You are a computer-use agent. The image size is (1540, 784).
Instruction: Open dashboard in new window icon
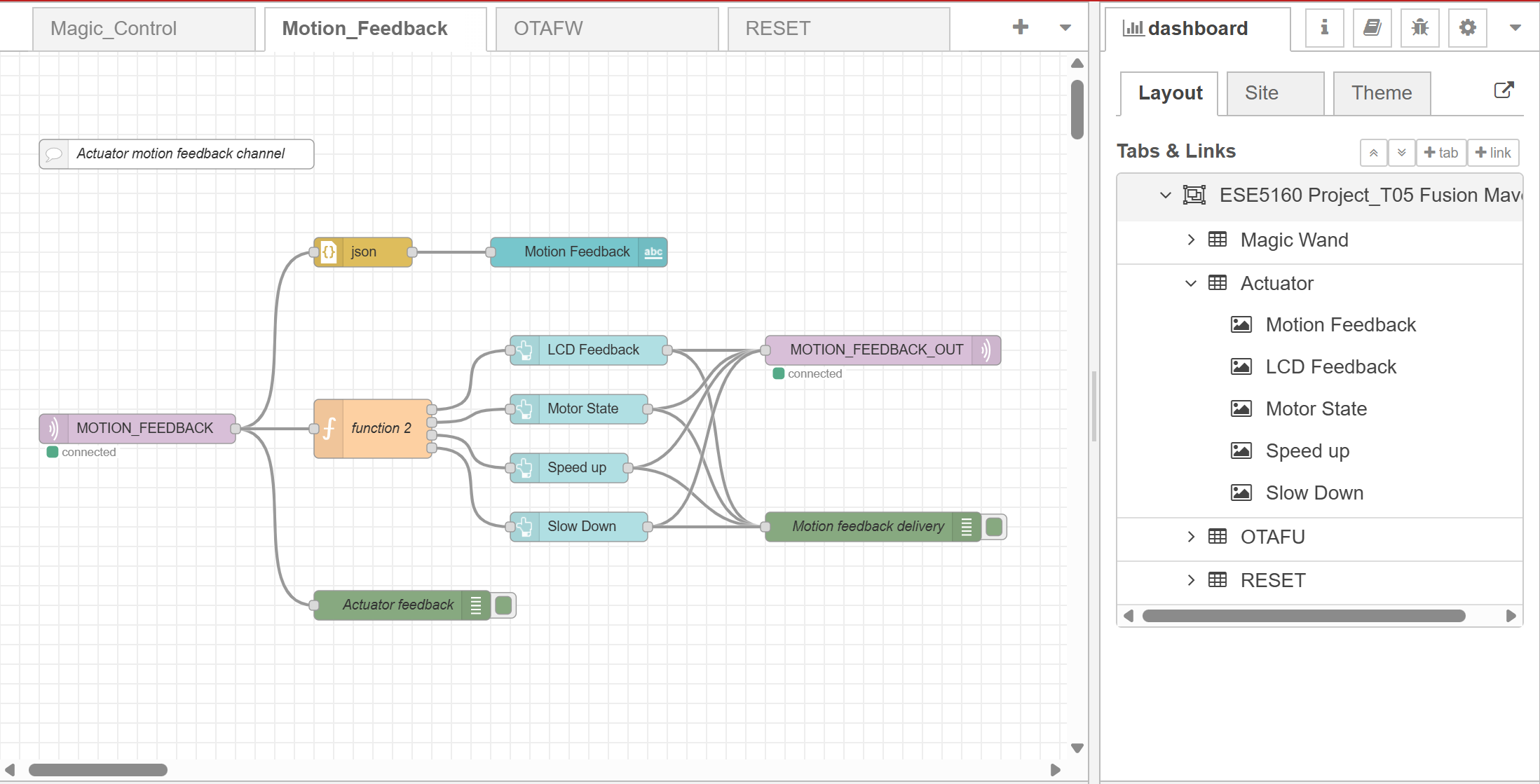(1504, 90)
